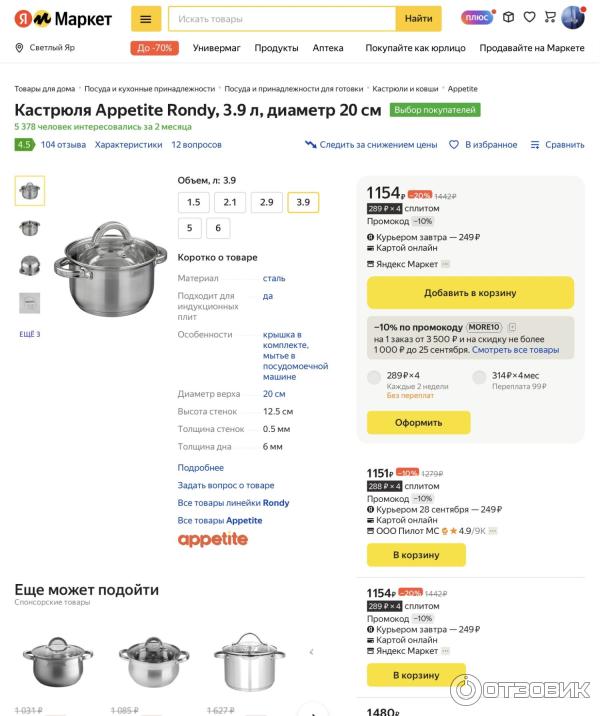Click the Добавить в корзину button
The width and height of the screenshot is (600, 716).
coord(470,293)
